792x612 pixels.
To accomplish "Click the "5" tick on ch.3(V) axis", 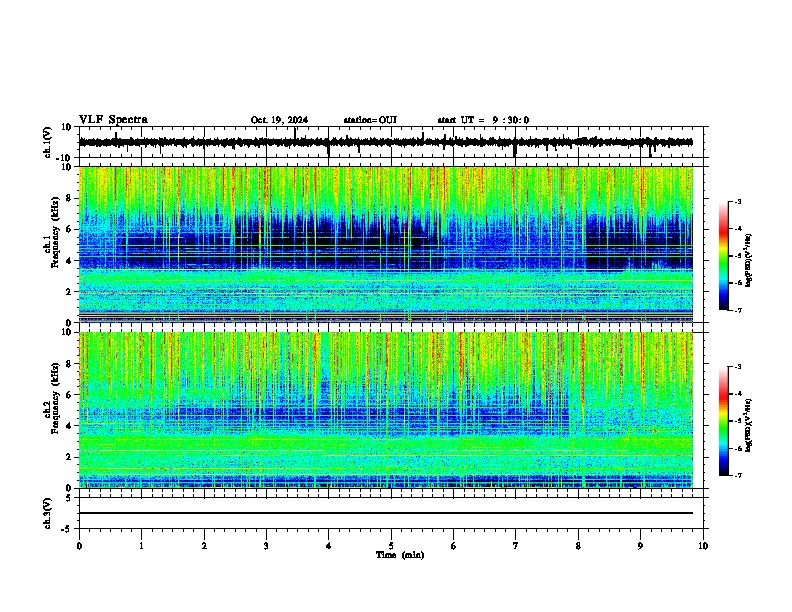I will coord(69,497).
